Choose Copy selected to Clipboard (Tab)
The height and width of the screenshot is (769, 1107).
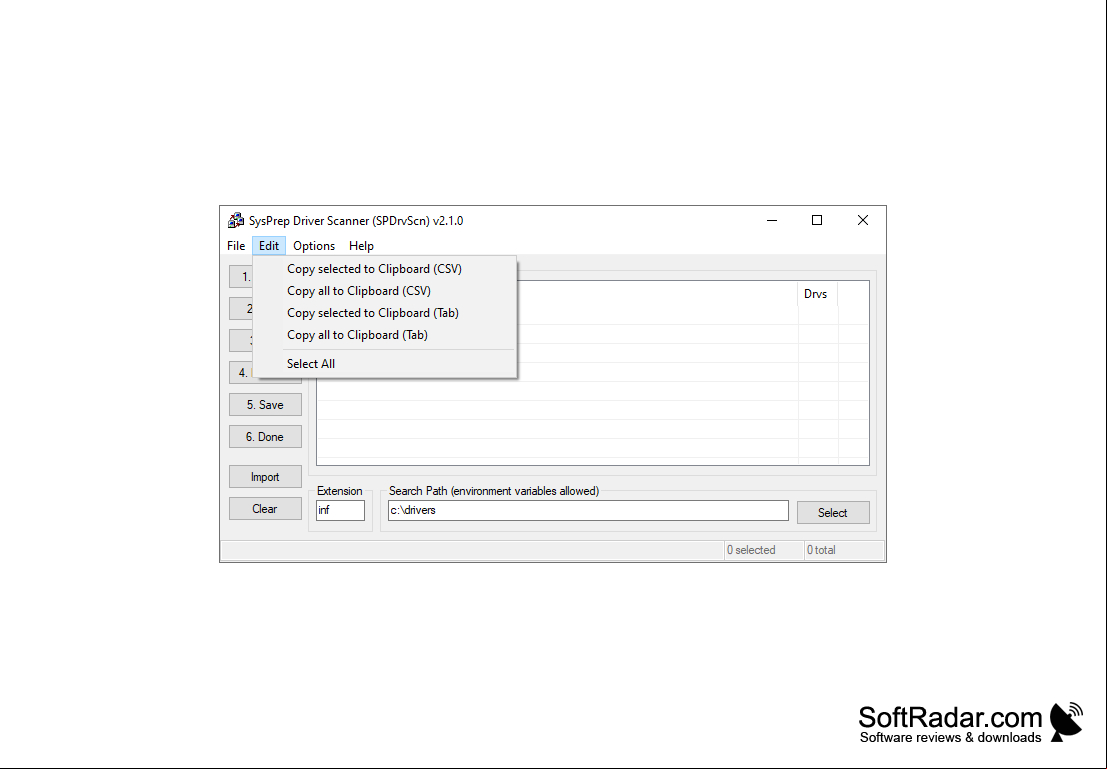385,313
